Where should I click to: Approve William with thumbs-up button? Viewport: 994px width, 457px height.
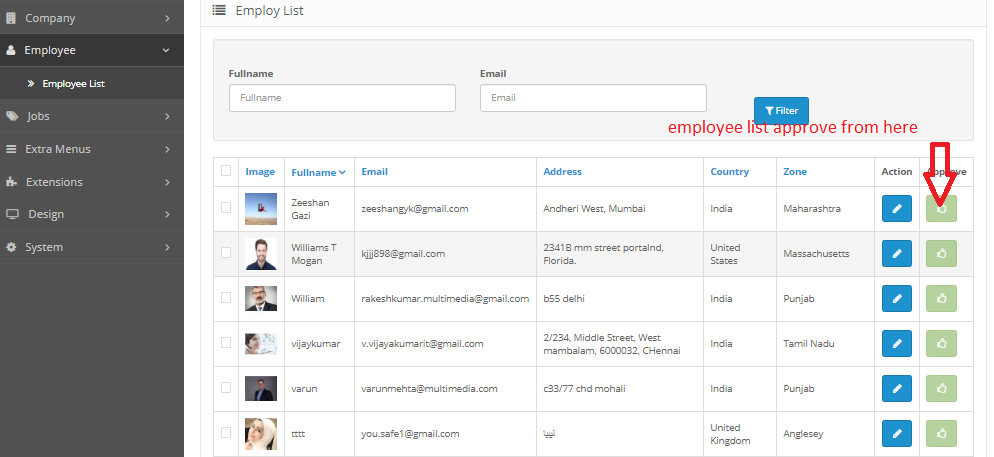[x=941, y=298]
